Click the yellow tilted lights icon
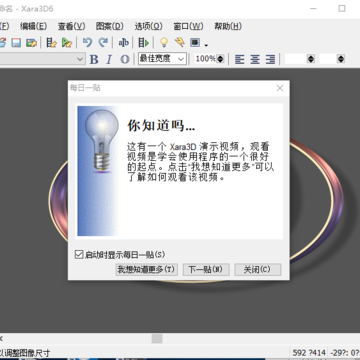The height and width of the screenshot is (360, 360). point(180,42)
